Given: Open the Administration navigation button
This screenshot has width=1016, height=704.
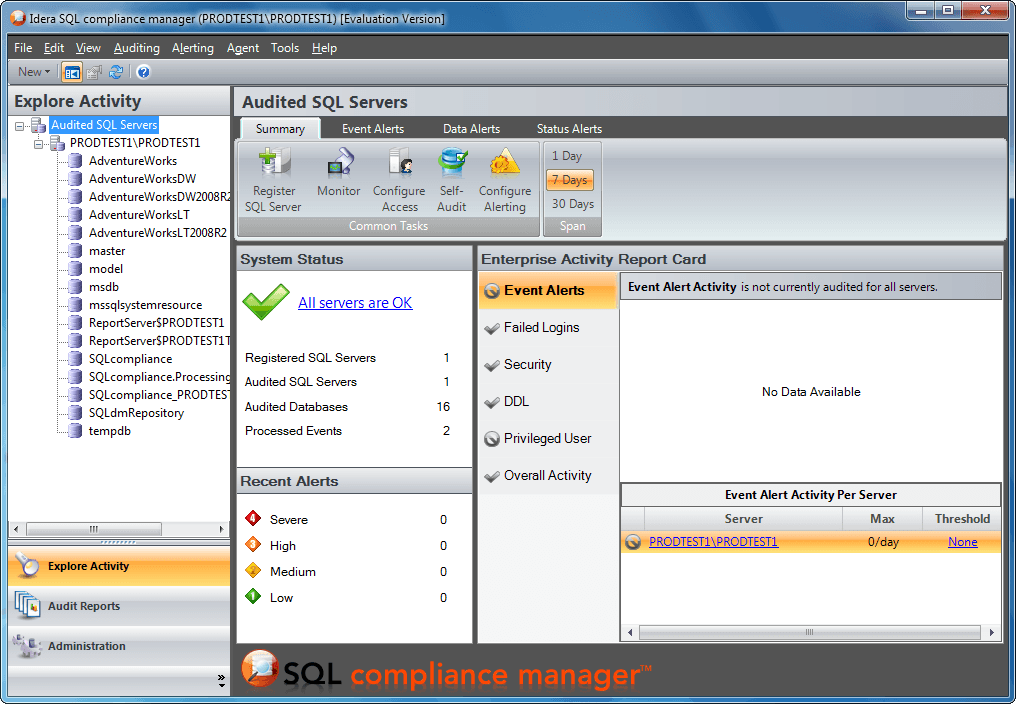Looking at the screenshot, I should click(119, 646).
